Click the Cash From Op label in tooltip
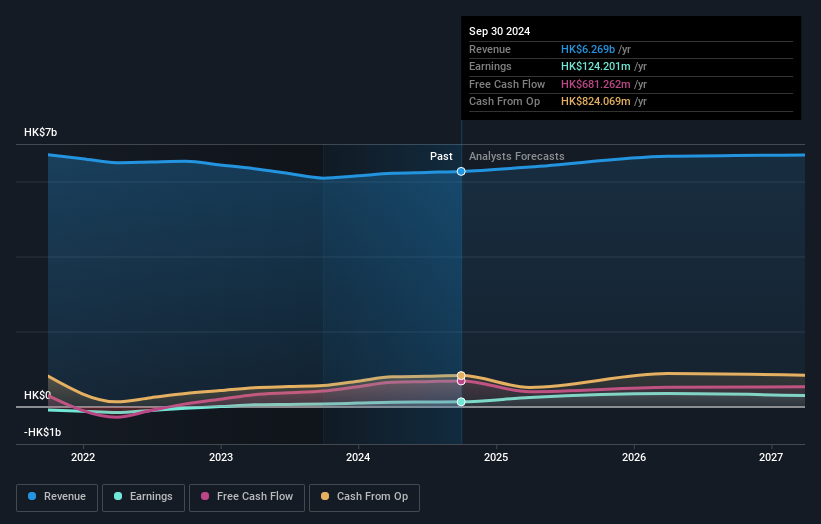821x524 pixels. click(x=504, y=102)
